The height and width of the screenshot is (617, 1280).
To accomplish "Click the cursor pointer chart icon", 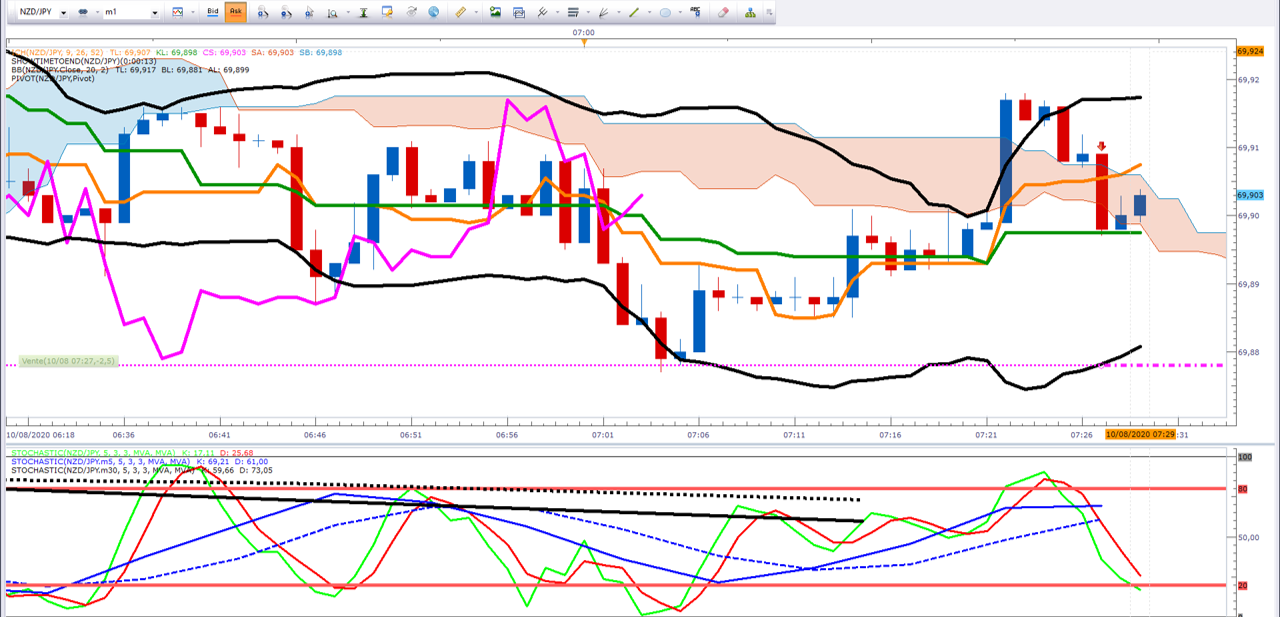I will 309,13.
